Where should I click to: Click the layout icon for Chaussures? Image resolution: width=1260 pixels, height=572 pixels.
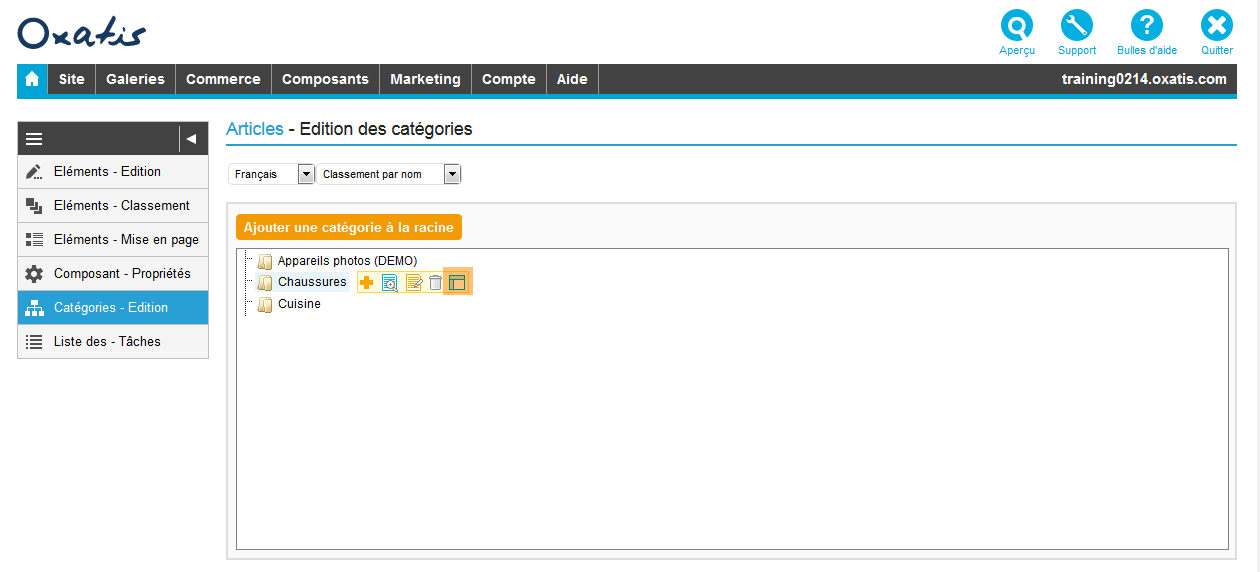click(x=457, y=283)
